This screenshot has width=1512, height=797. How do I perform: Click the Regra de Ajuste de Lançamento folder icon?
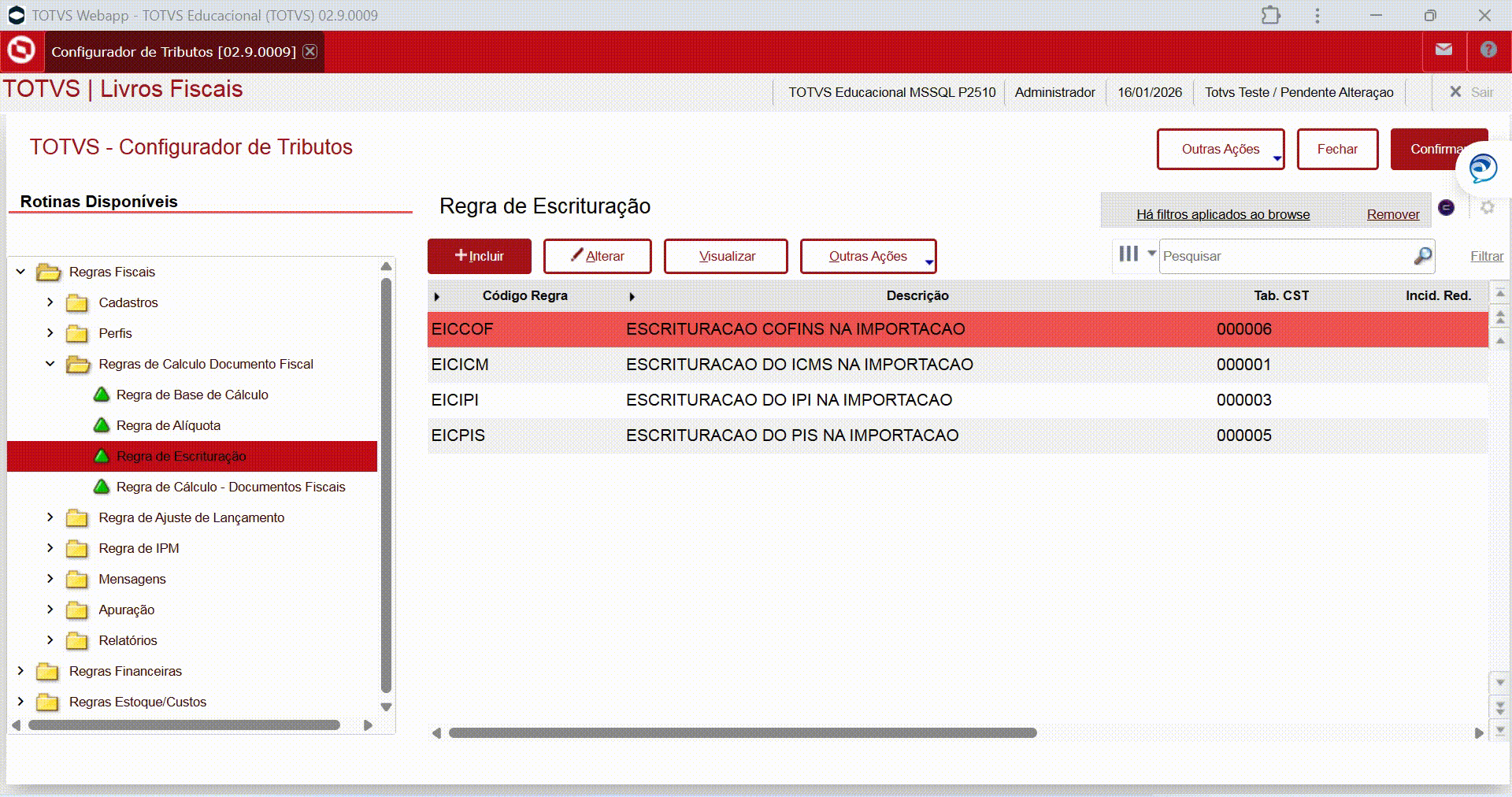click(77, 517)
